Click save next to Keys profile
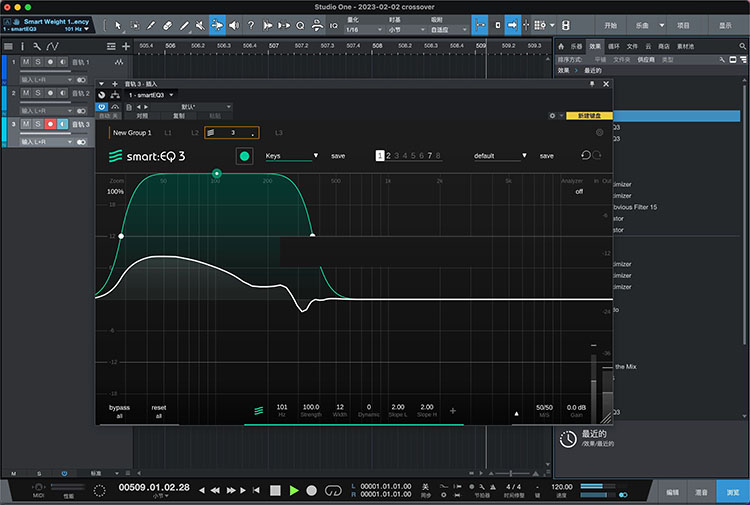This screenshot has width=750, height=505. click(338, 156)
